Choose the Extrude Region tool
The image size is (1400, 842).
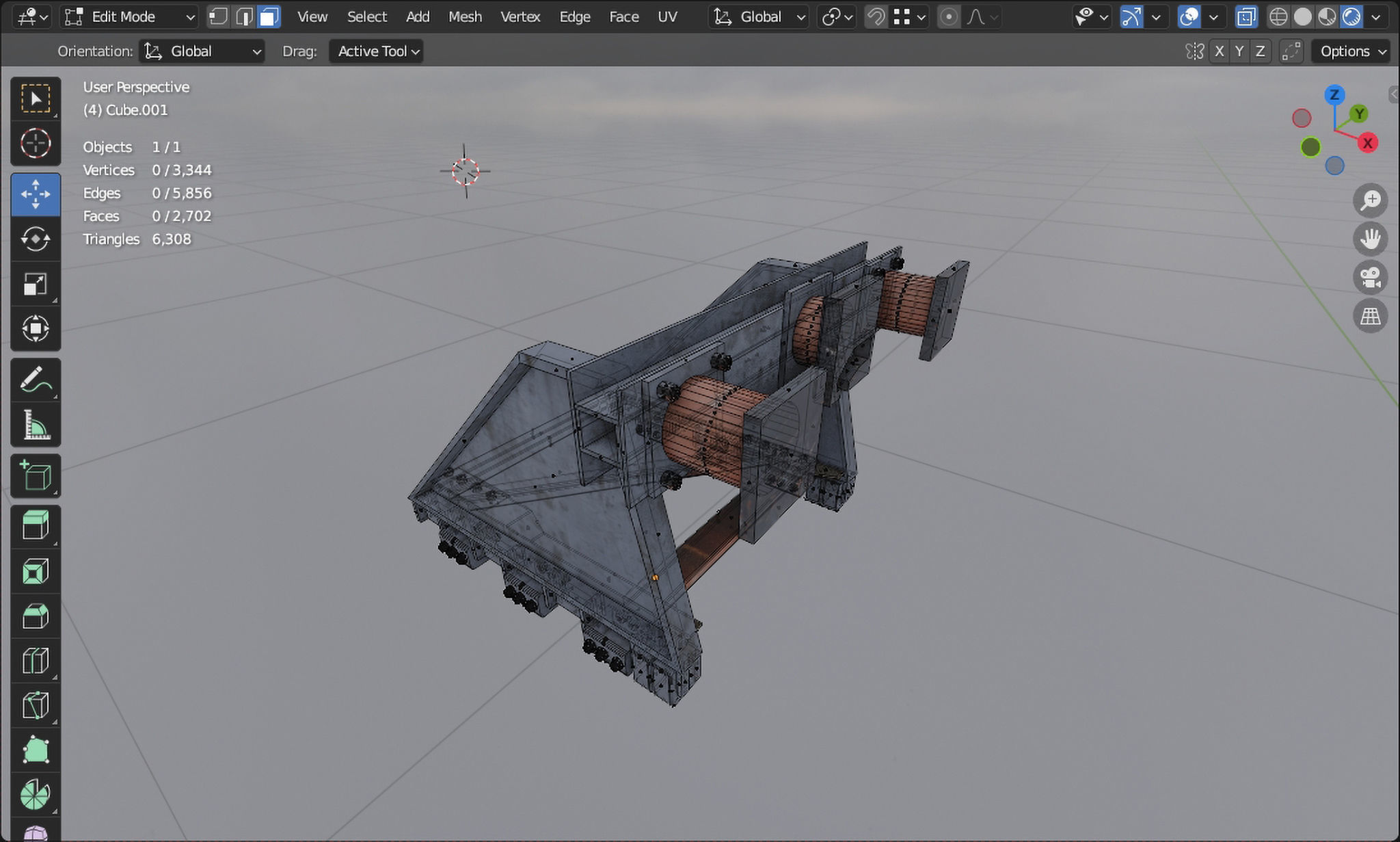36,526
